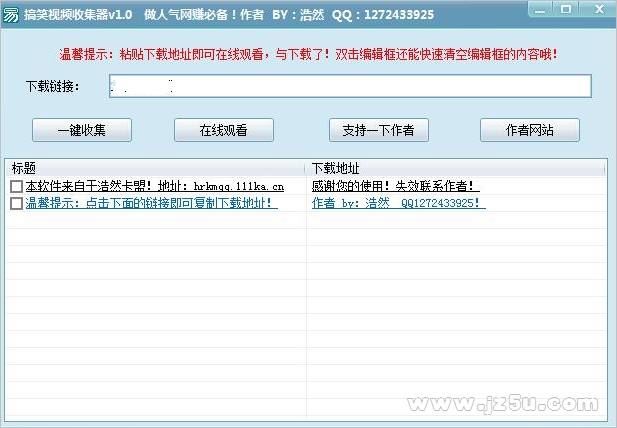Screen dimensions: 617x428
Task: Click the 支持一下作者 button
Action: 379,130
